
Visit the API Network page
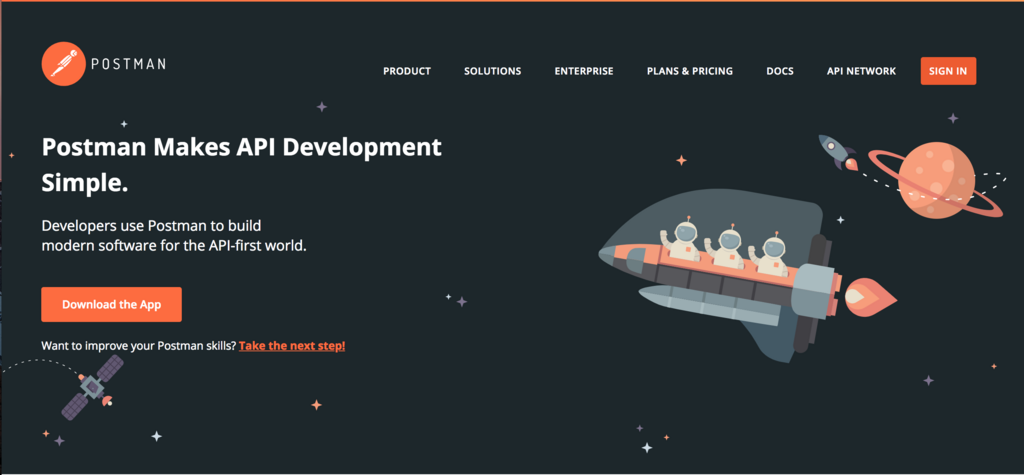[861, 71]
